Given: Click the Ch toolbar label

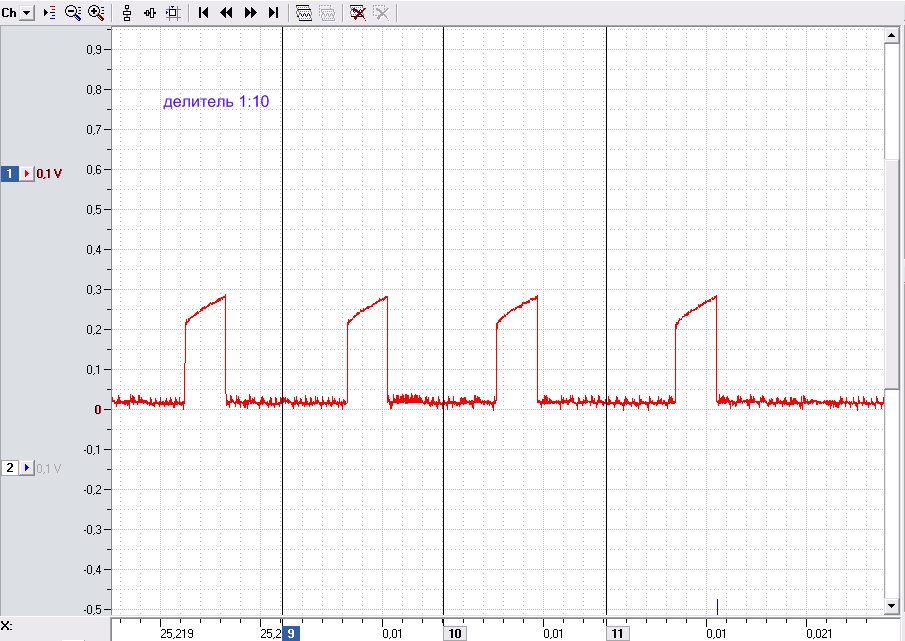Looking at the screenshot, I should [9, 13].
